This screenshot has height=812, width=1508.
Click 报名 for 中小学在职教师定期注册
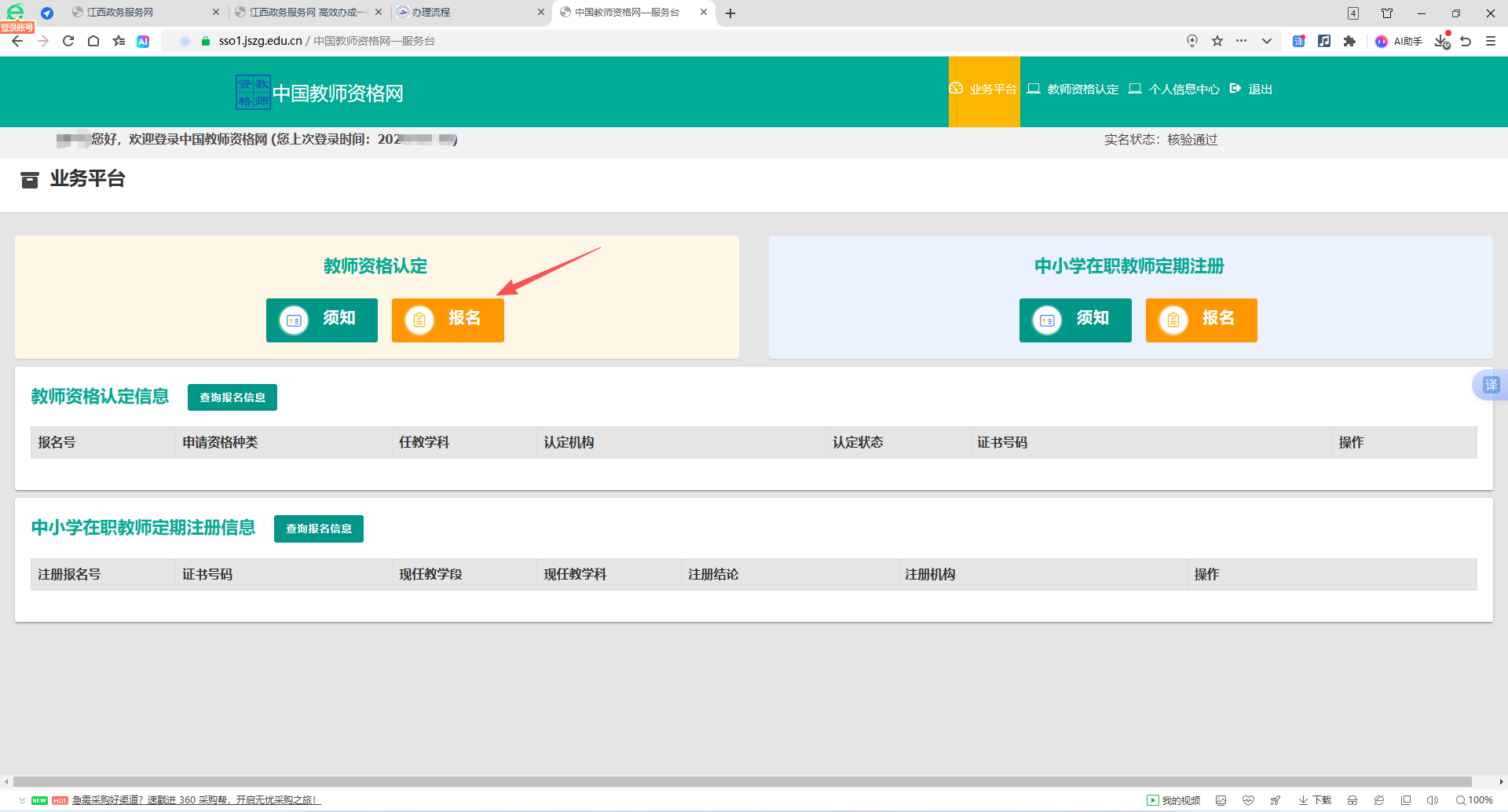1201,320
